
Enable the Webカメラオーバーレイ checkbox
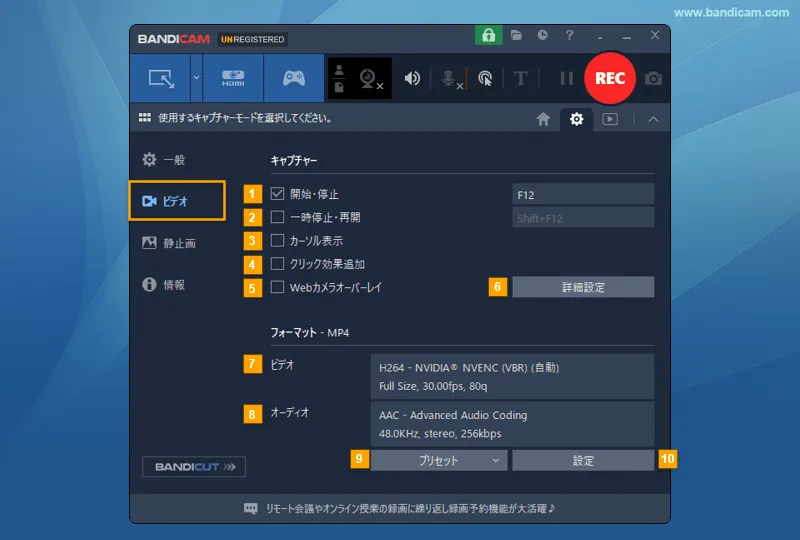pos(277,287)
